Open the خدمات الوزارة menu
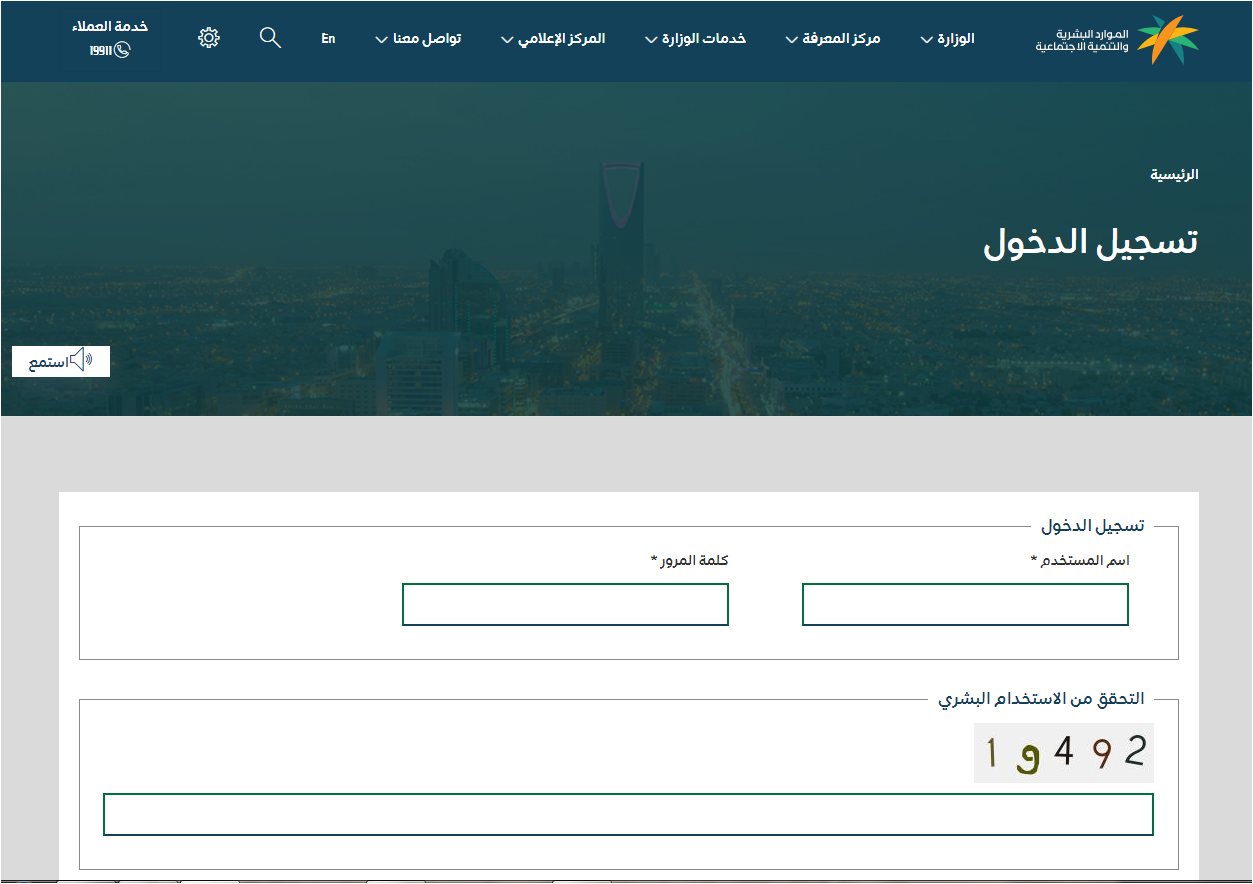 pyautogui.click(x=696, y=39)
